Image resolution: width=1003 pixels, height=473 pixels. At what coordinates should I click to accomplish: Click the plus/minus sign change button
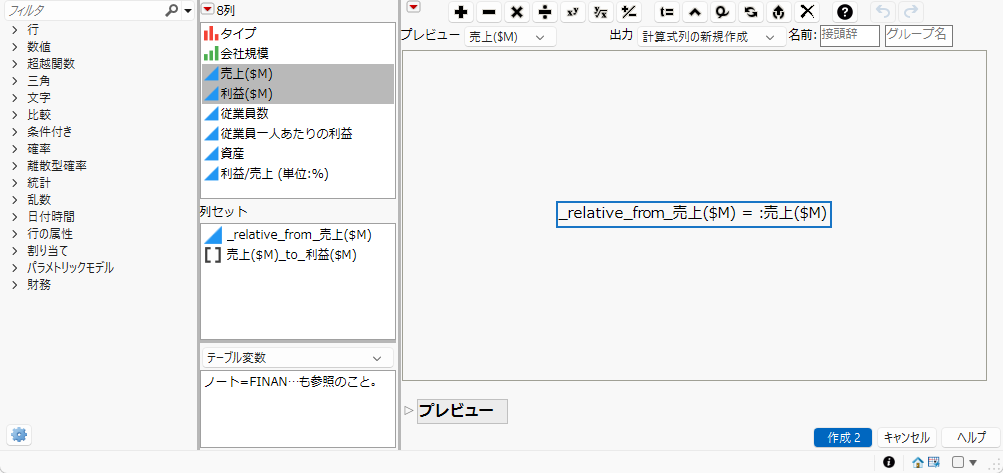(x=629, y=12)
